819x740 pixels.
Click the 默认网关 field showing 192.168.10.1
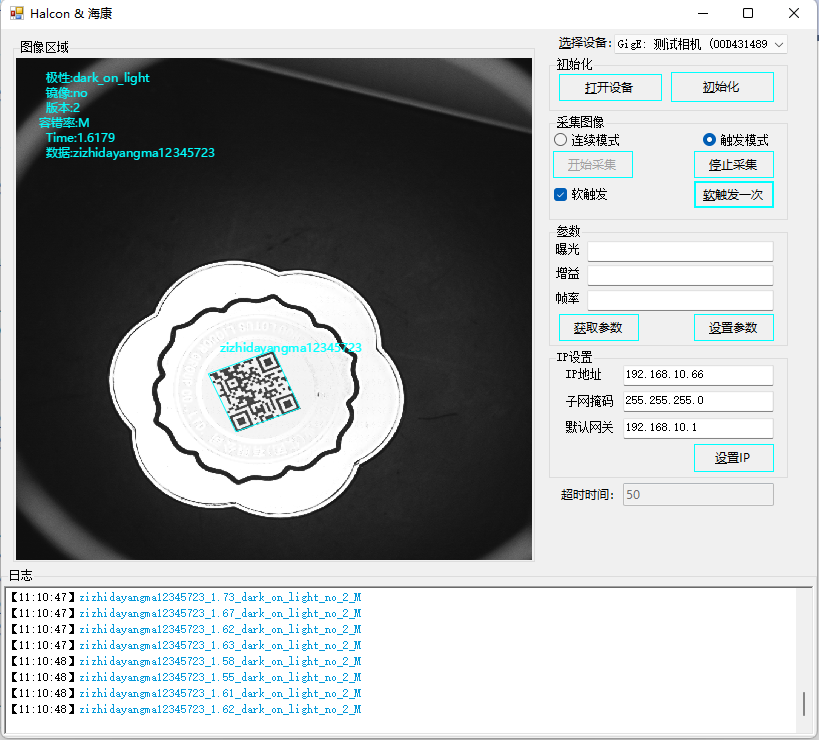698,428
